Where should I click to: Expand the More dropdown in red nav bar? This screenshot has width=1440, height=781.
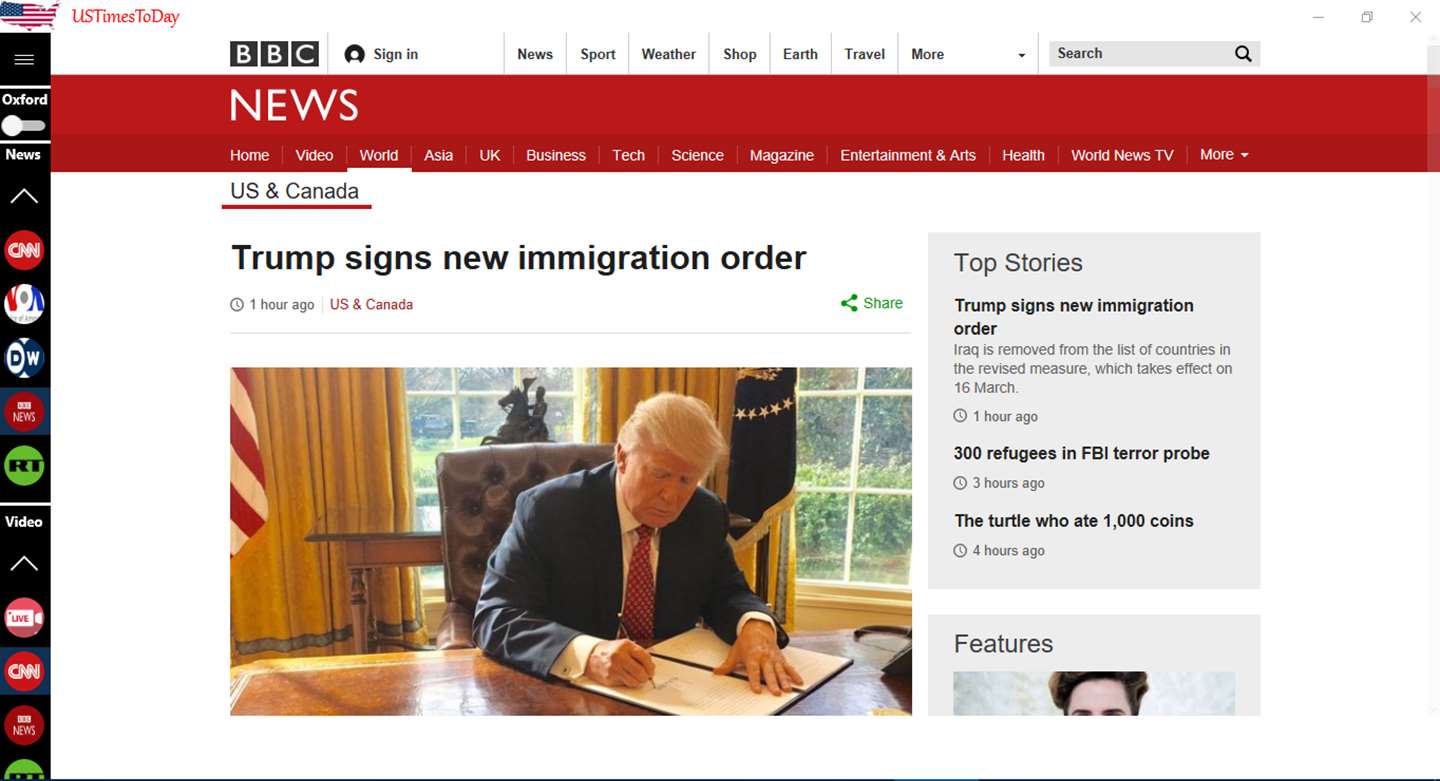pos(1224,155)
